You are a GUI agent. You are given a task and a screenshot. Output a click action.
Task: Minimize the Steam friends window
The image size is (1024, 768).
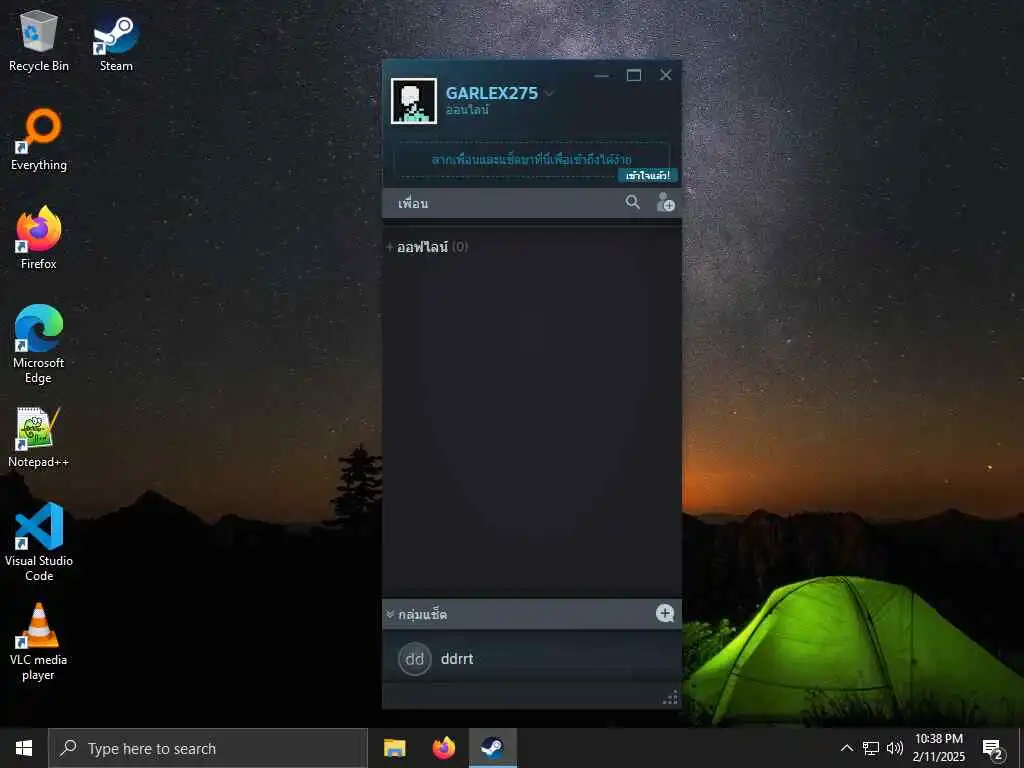point(601,76)
